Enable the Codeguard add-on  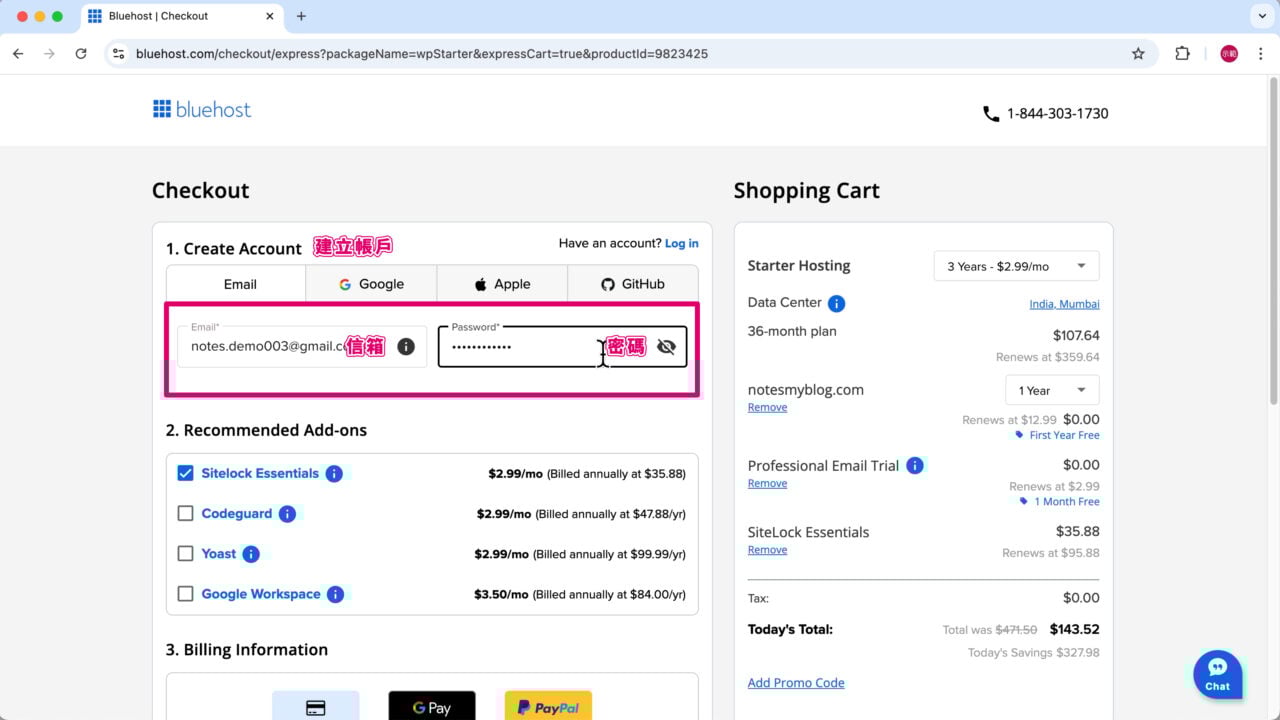click(x=185, y=513)
